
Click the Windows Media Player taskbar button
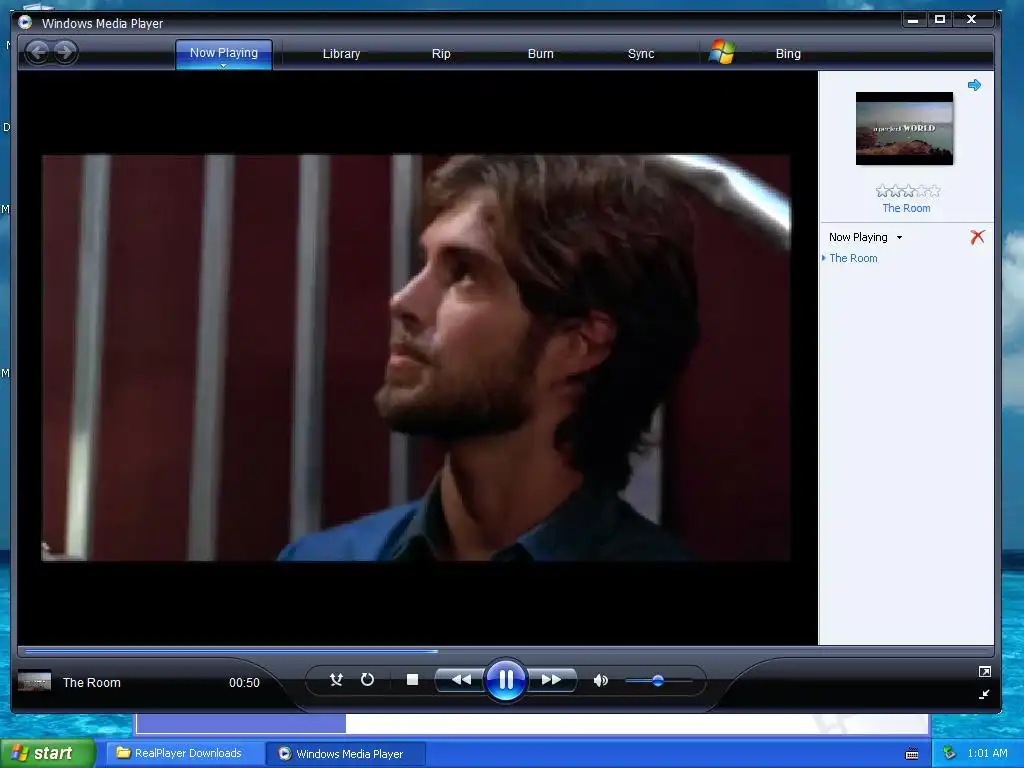point(345,754)
